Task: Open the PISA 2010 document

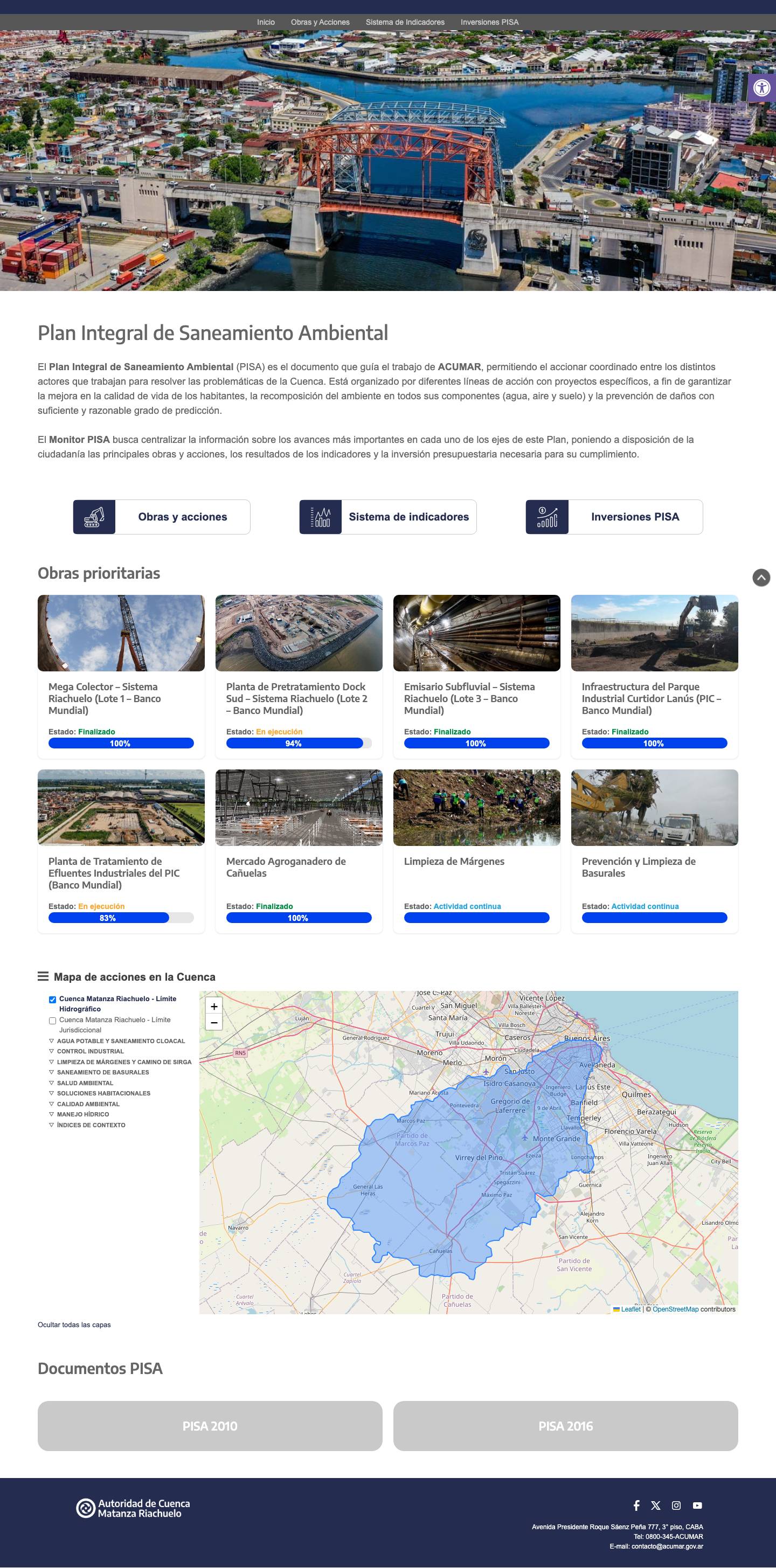Action: tap(210, 1426)
